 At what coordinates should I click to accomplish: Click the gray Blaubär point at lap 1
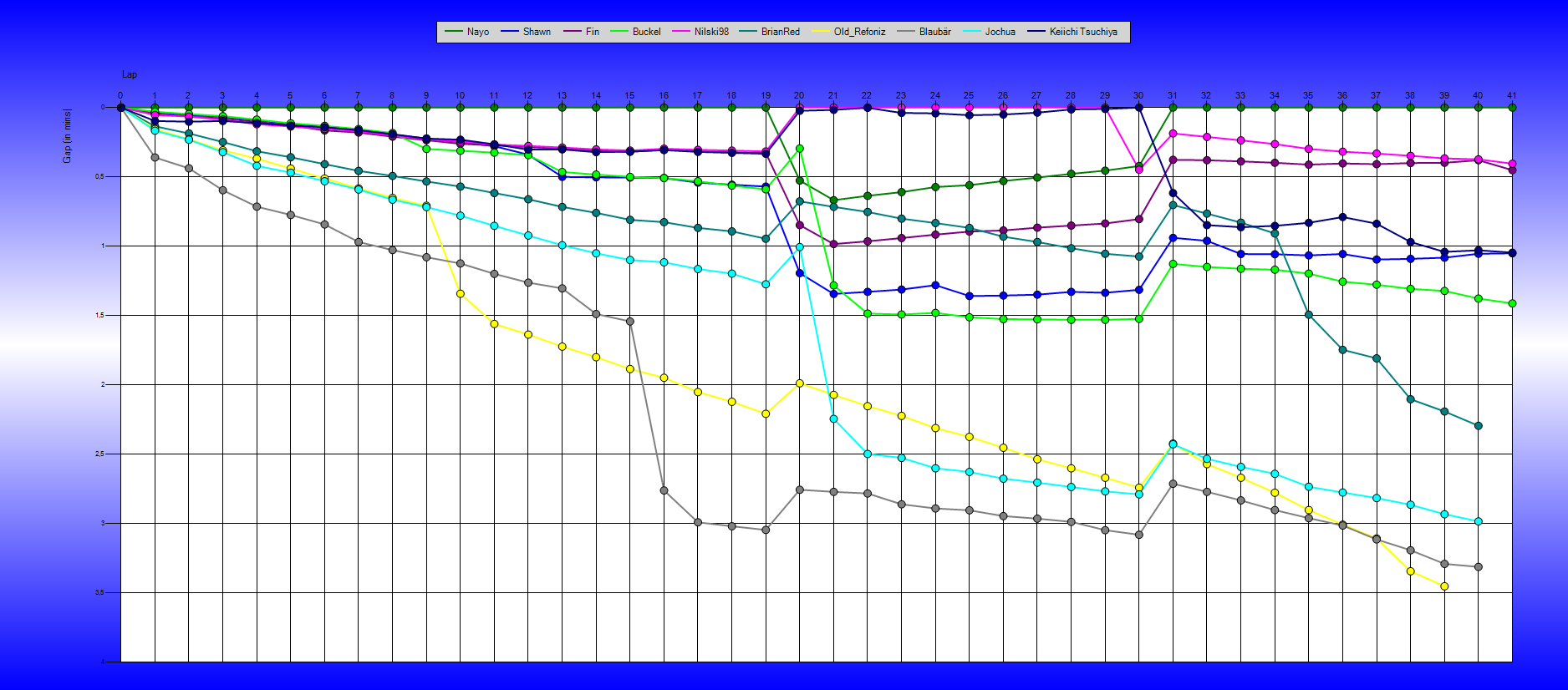(155, 157)
